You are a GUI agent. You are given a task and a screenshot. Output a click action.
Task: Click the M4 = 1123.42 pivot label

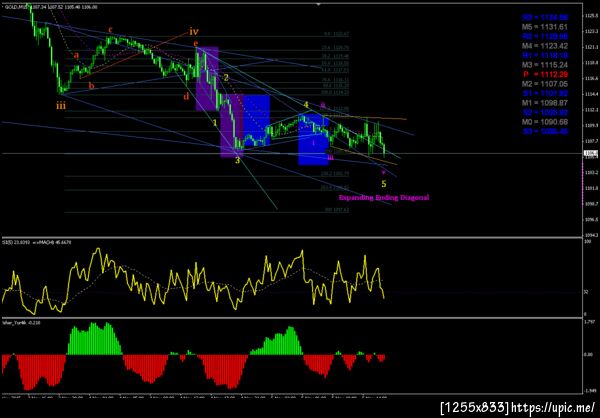545,46
